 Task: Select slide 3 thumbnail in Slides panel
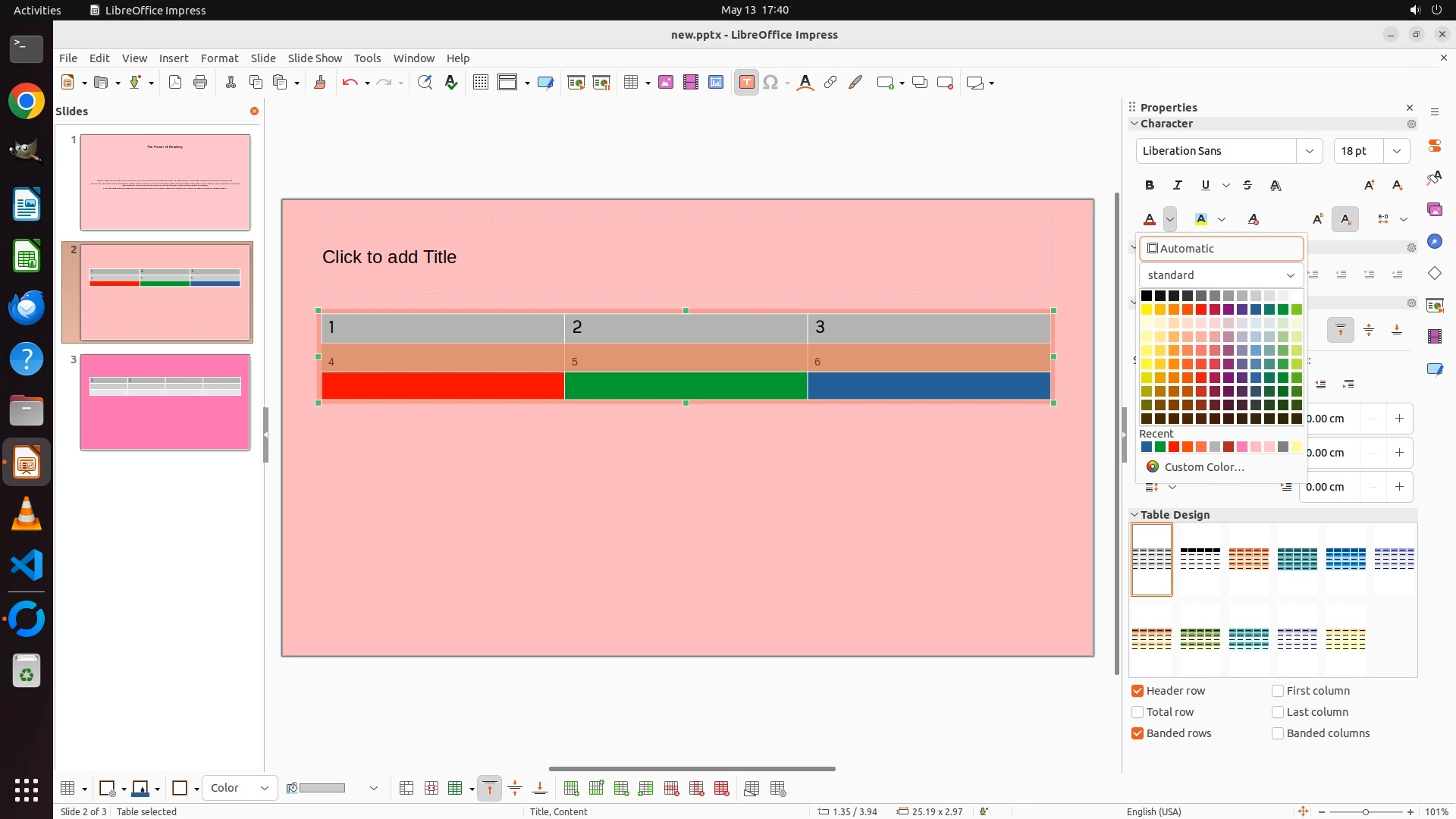(x=165, y=402)
